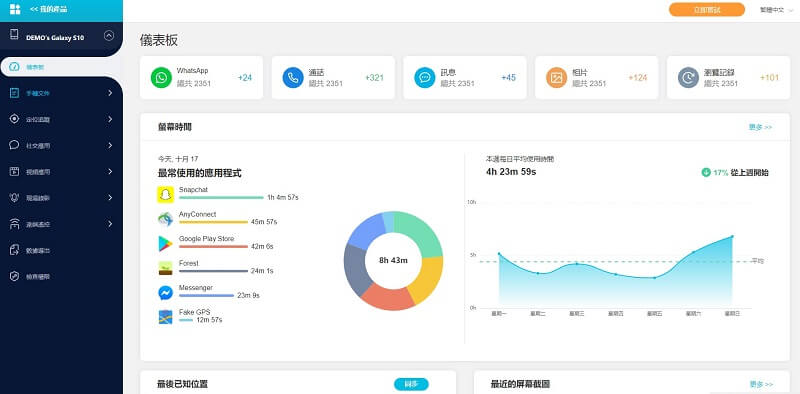Expand the social apps sidebar chevron
Image resolution: width=800 pixels, height=394 pixels.
tap(110, 145)
